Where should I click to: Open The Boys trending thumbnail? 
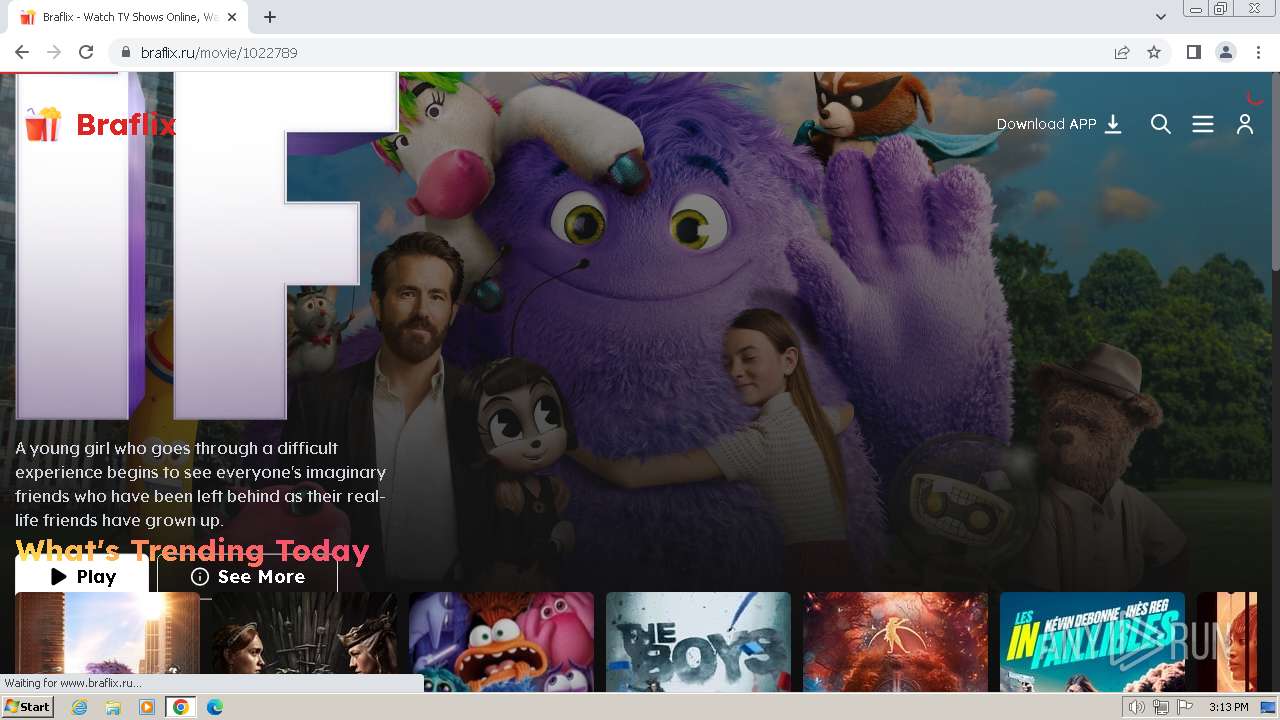point(698,642)
